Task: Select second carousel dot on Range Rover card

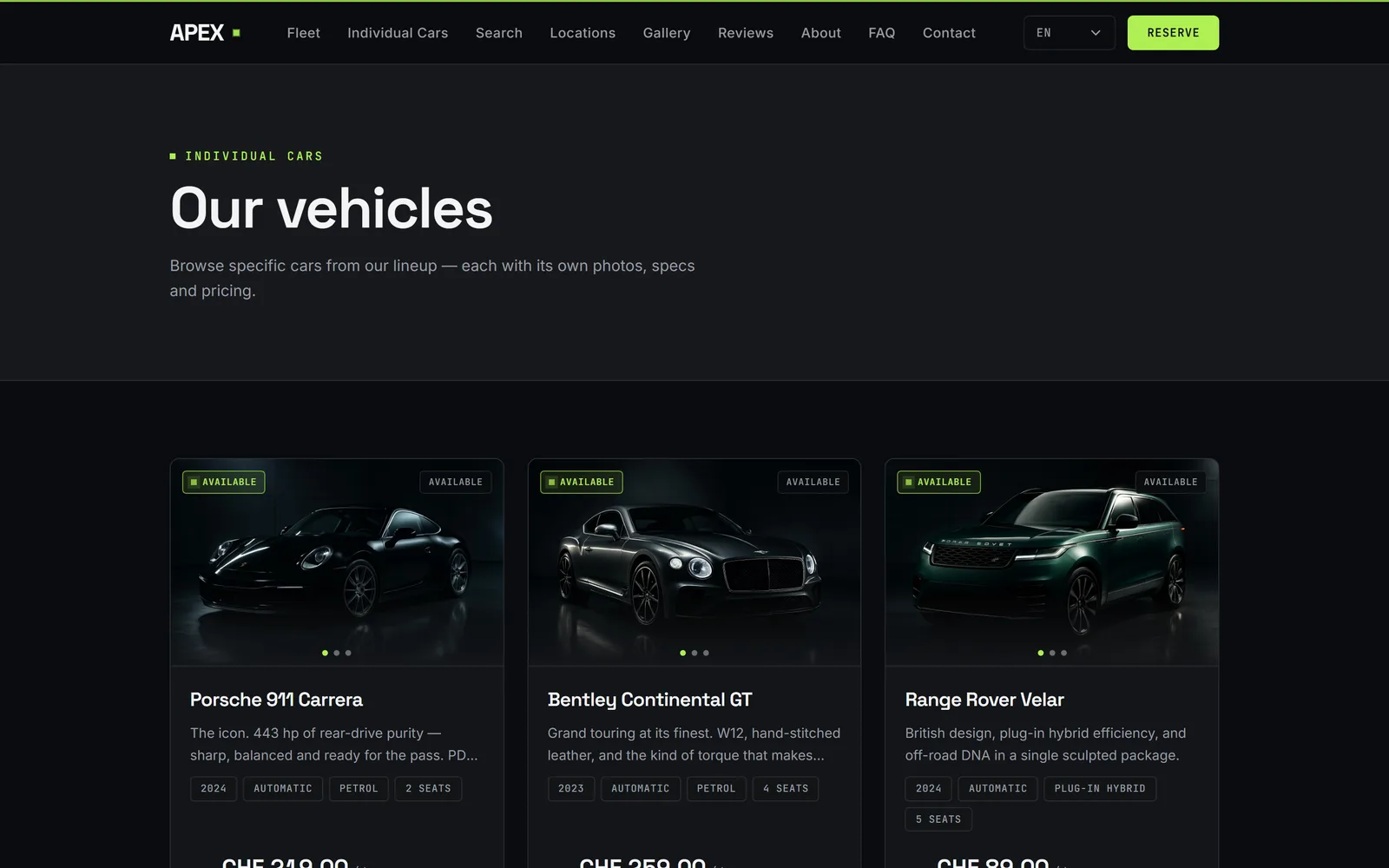Action: point(1052,653)
